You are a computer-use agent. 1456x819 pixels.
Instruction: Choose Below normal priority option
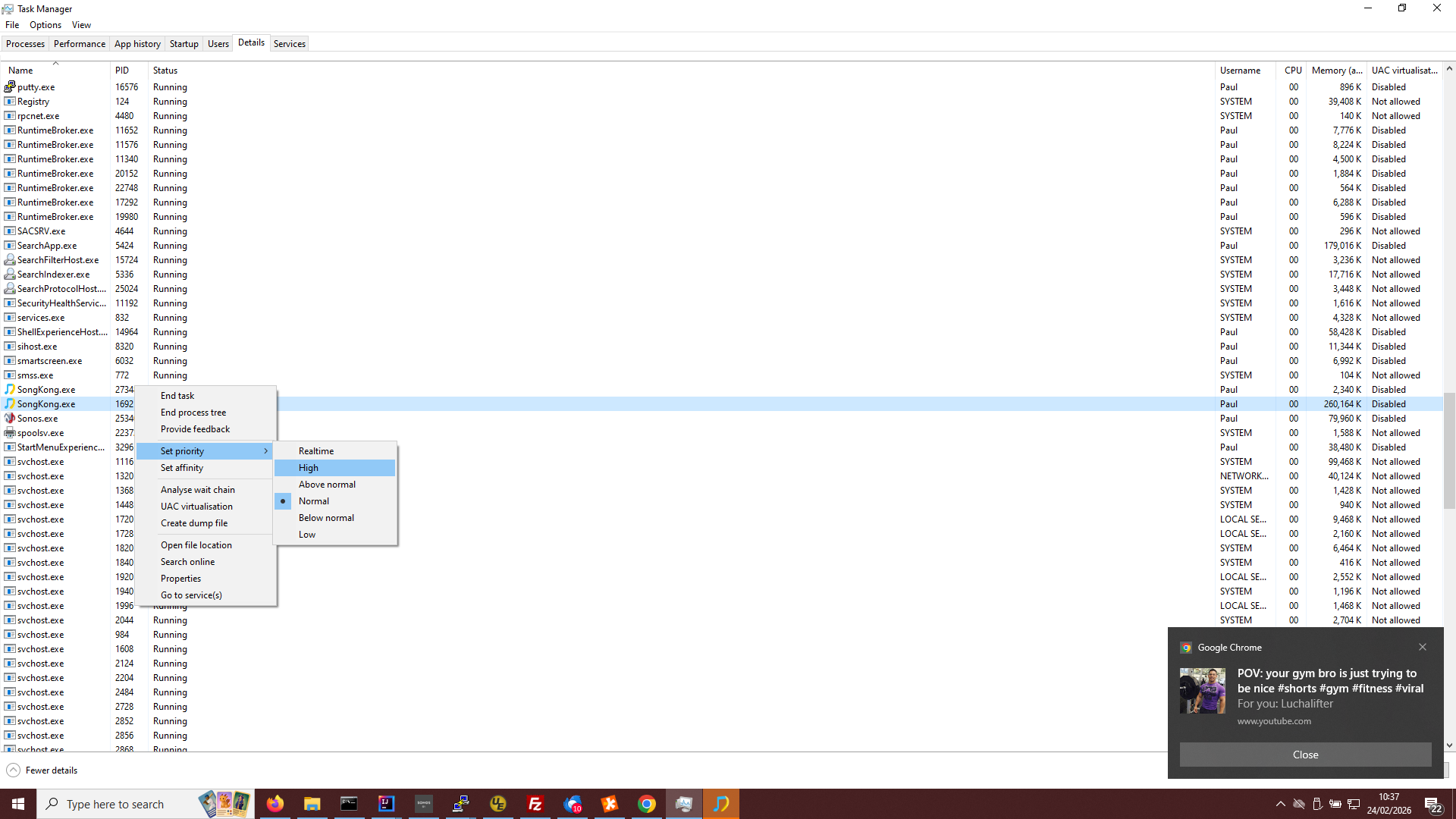coord(326,518)
